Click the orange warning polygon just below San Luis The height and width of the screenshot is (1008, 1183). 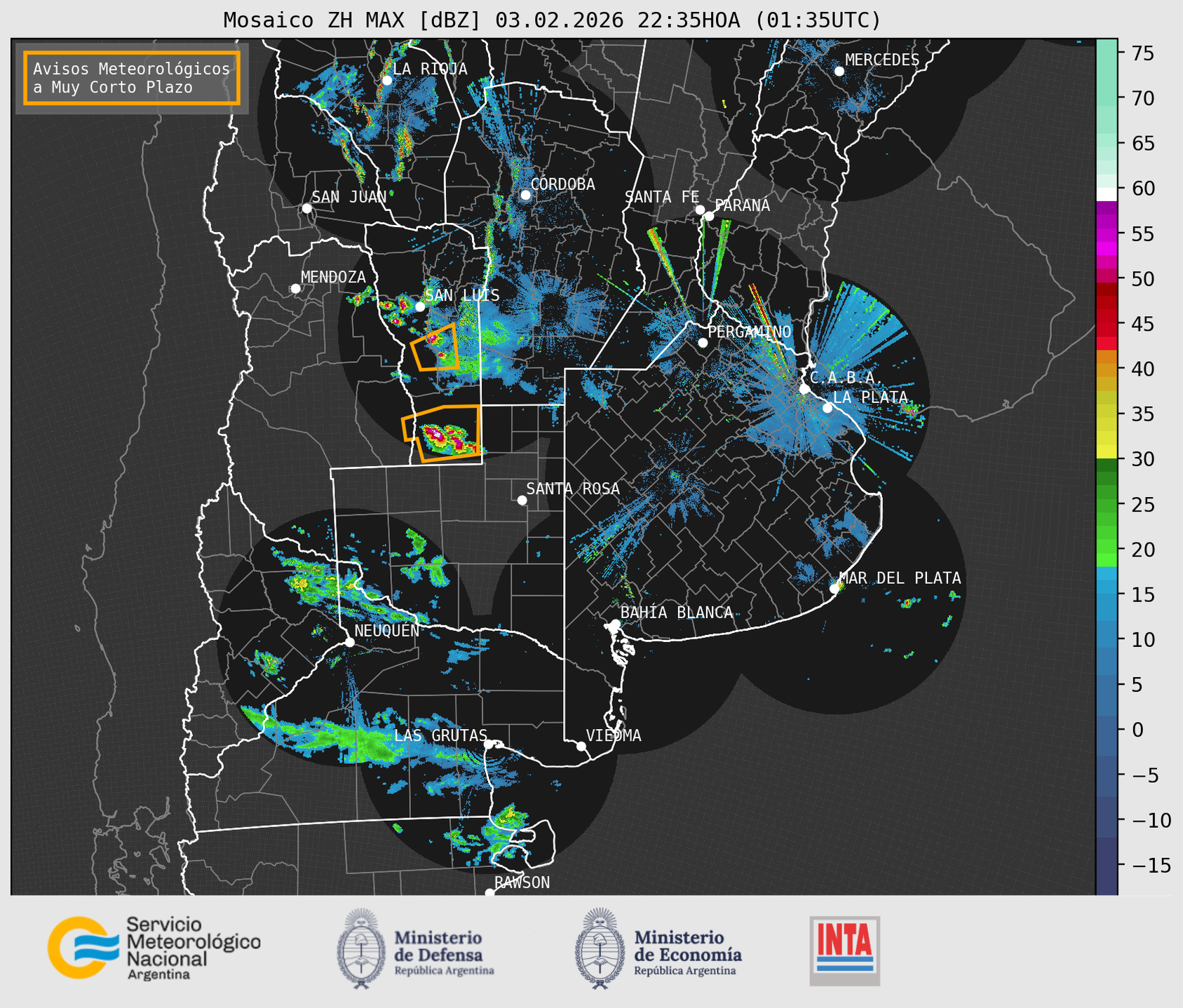435,347
